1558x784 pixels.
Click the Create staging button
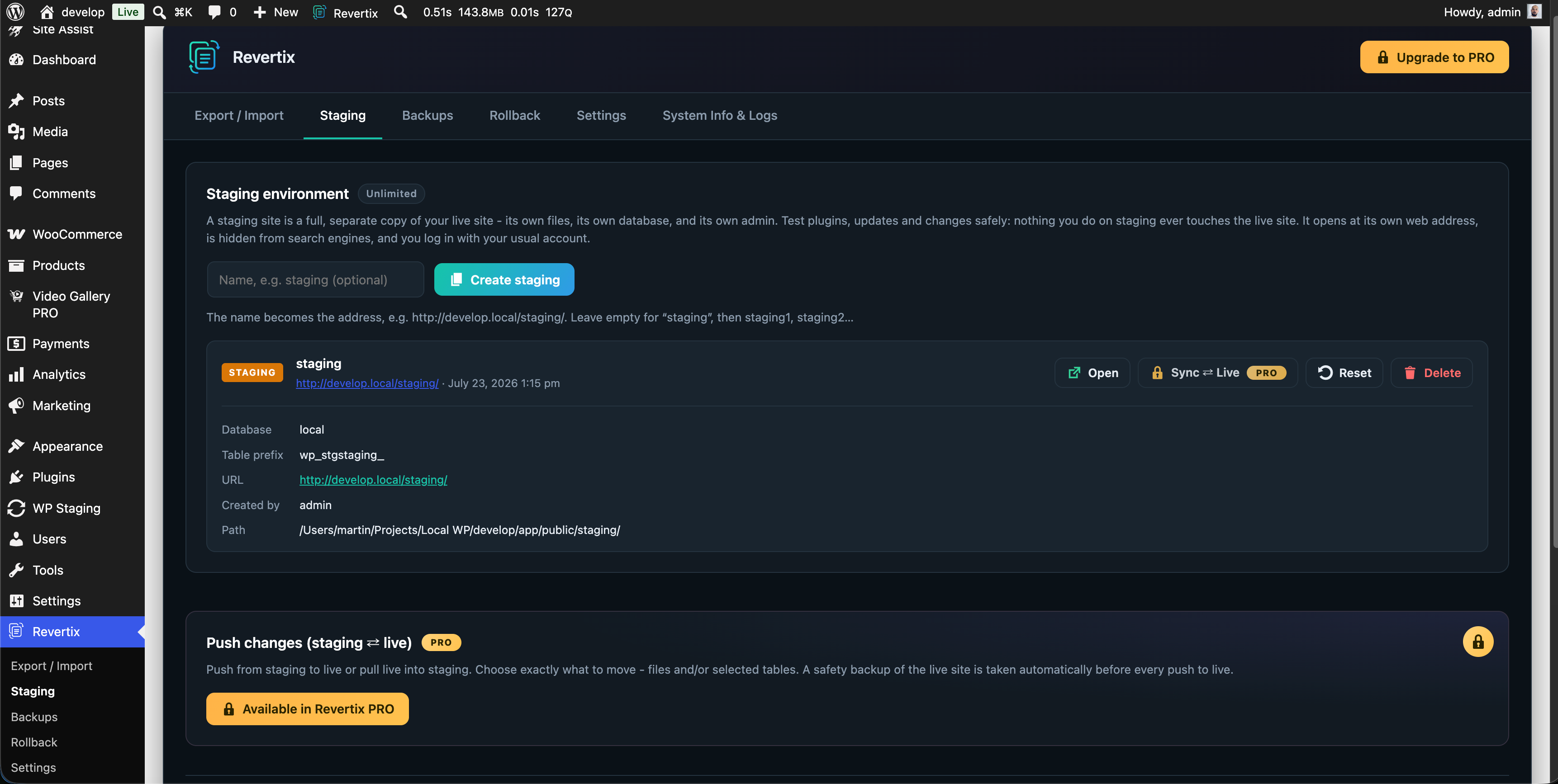(504, 279)
